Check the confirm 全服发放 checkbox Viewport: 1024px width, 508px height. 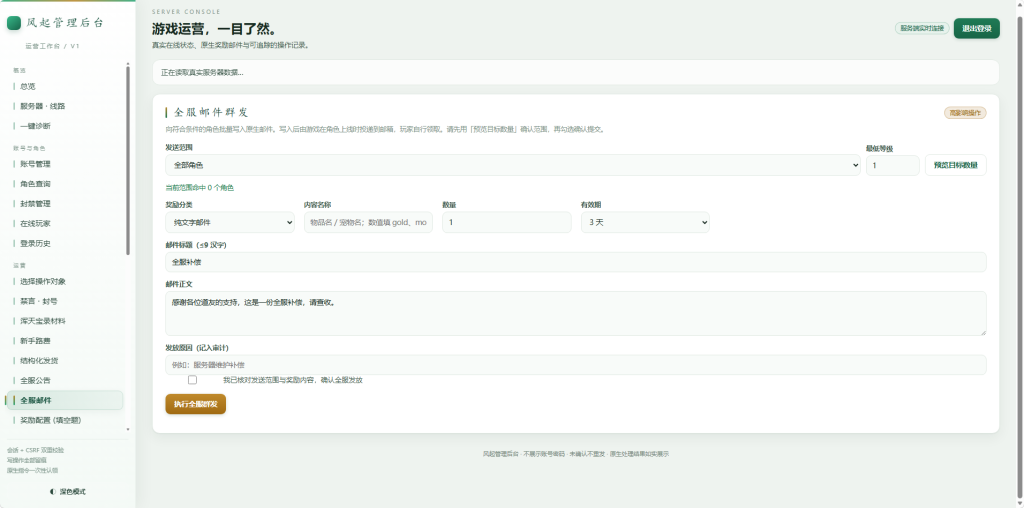192,380
